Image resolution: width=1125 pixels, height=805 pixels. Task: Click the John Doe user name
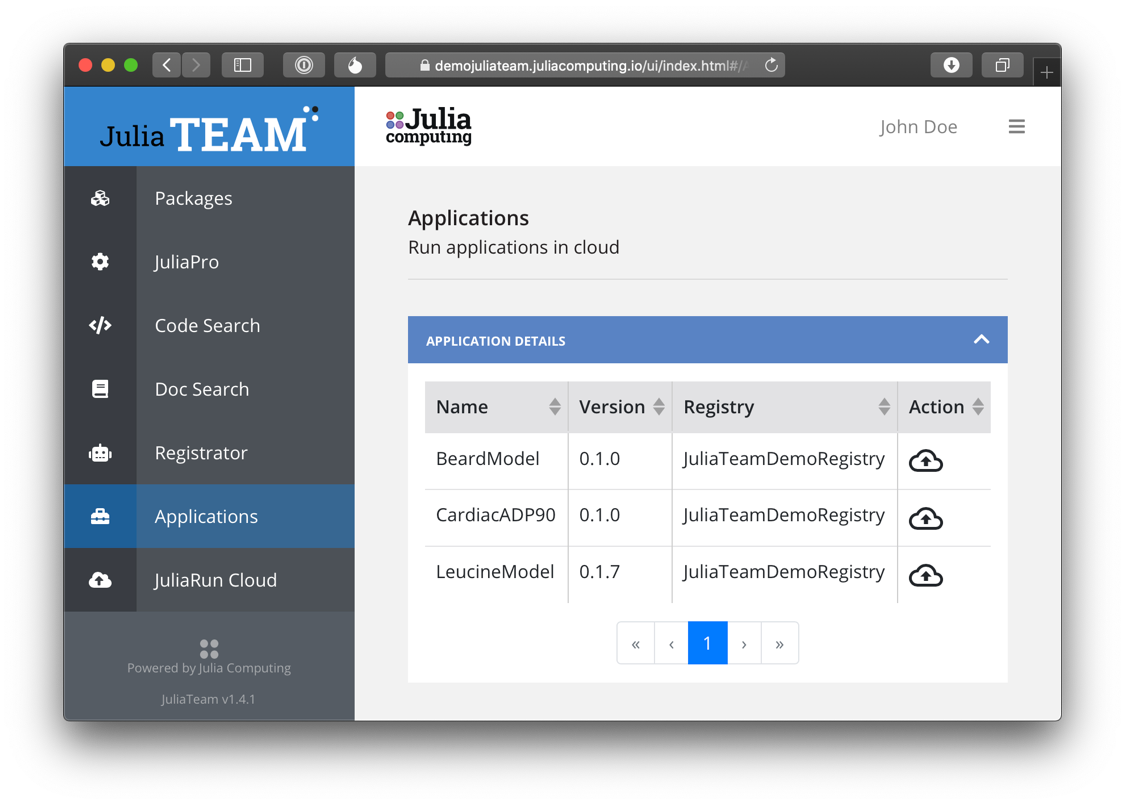pos(918,127)
